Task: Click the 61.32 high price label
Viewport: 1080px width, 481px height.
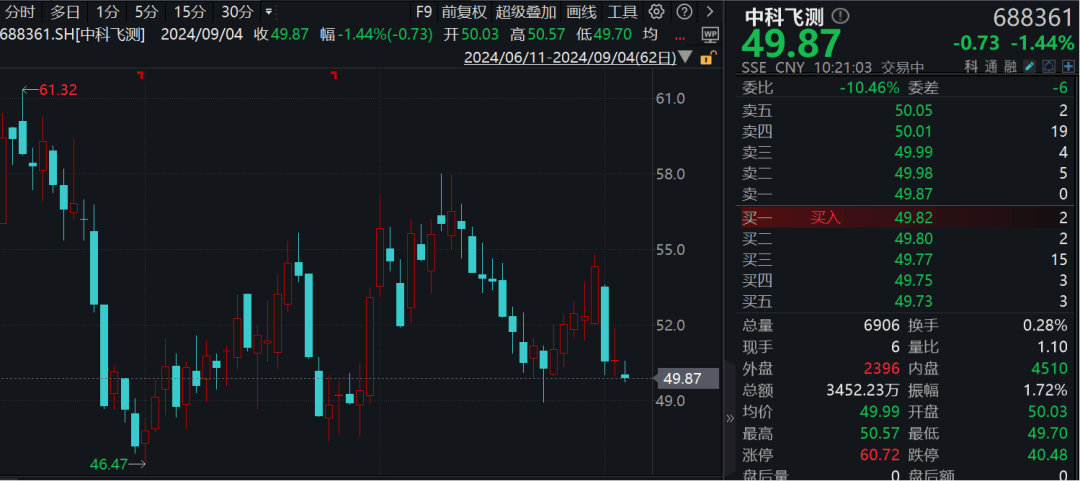Action: [58, 90]
